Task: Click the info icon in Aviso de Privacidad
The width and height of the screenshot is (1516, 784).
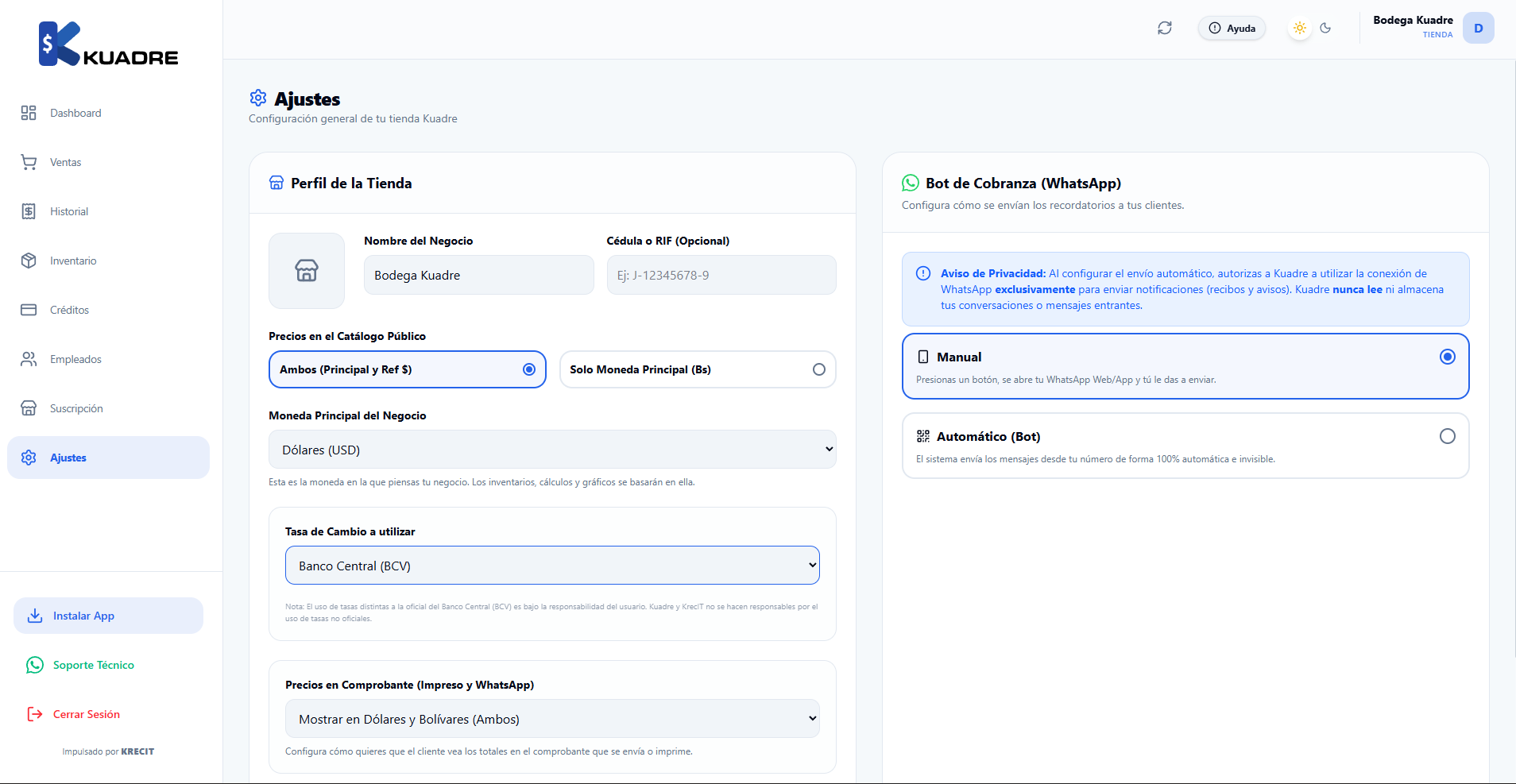Action: [x=923, y=273]
